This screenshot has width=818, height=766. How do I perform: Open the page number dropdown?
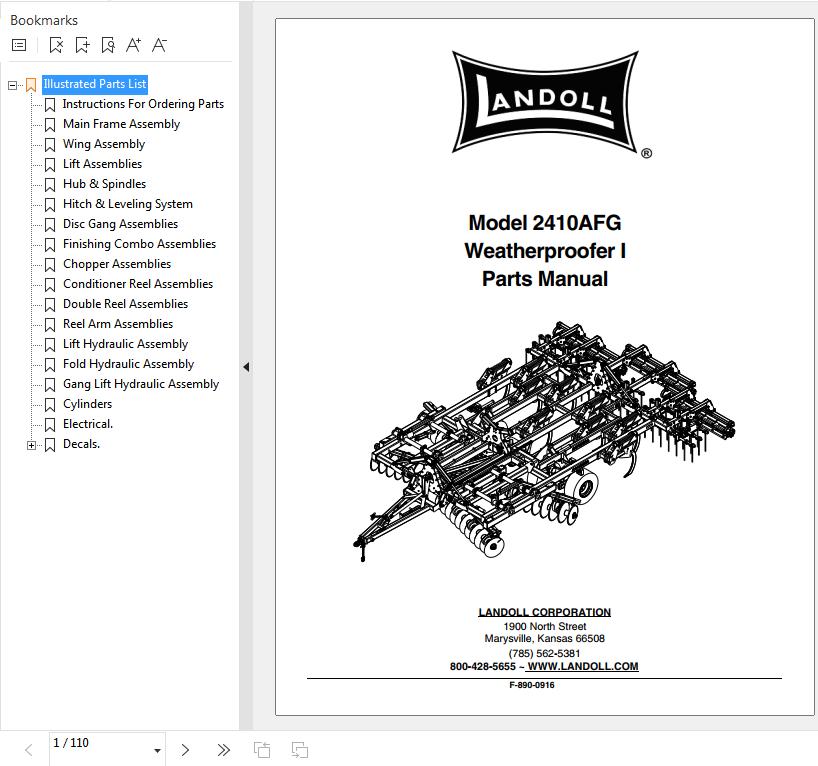coord(157,751)
